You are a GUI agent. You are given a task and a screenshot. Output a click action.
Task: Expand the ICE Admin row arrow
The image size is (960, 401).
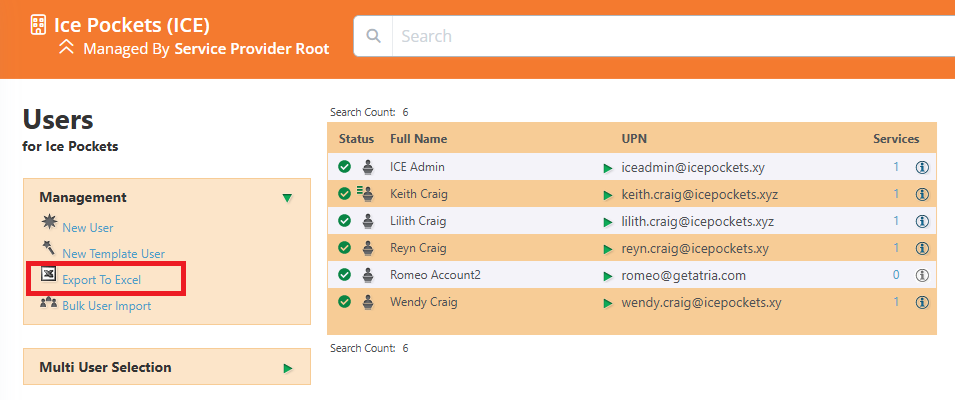[x=608, y=168]
